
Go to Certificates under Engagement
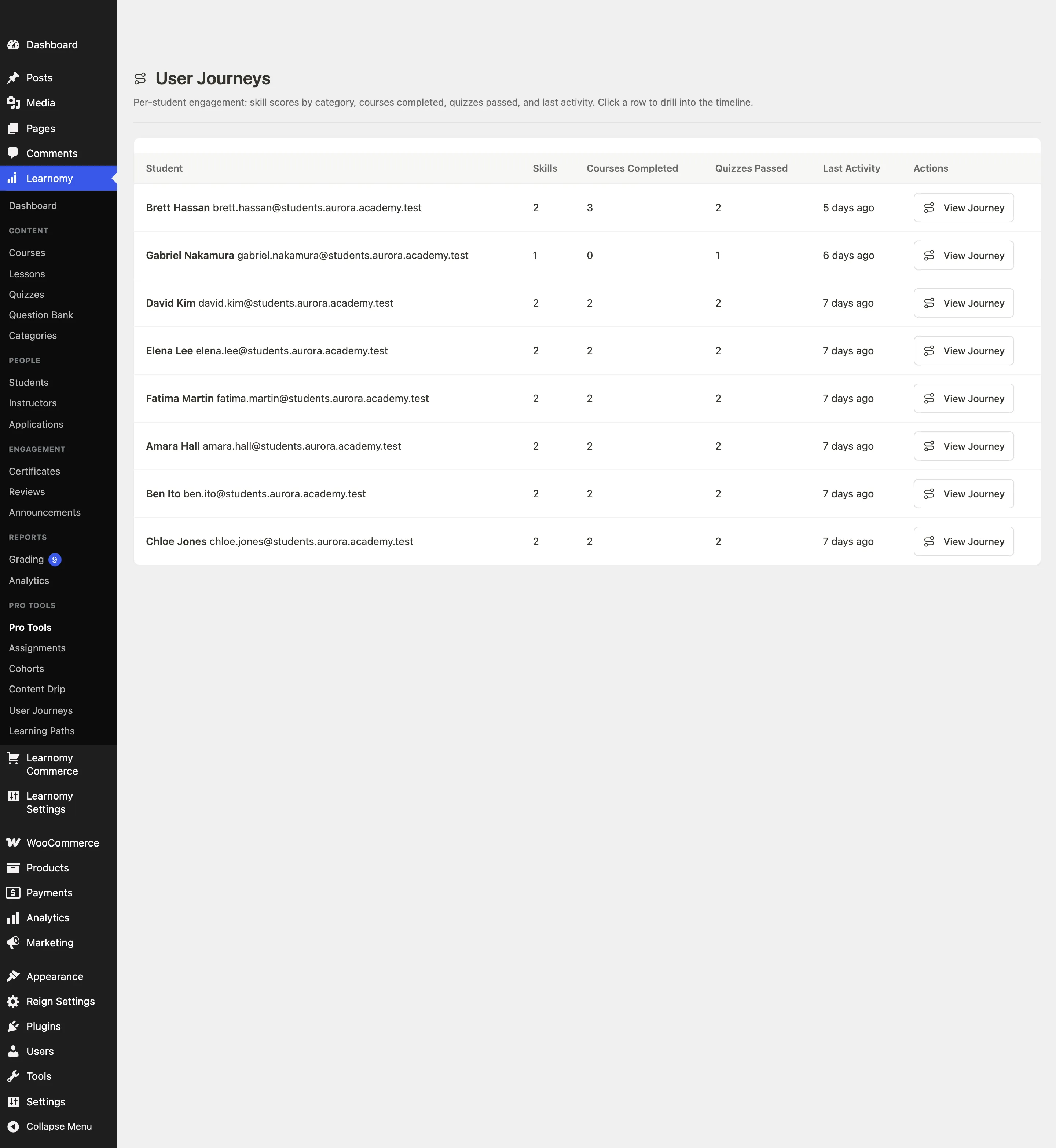click(34, 471)
